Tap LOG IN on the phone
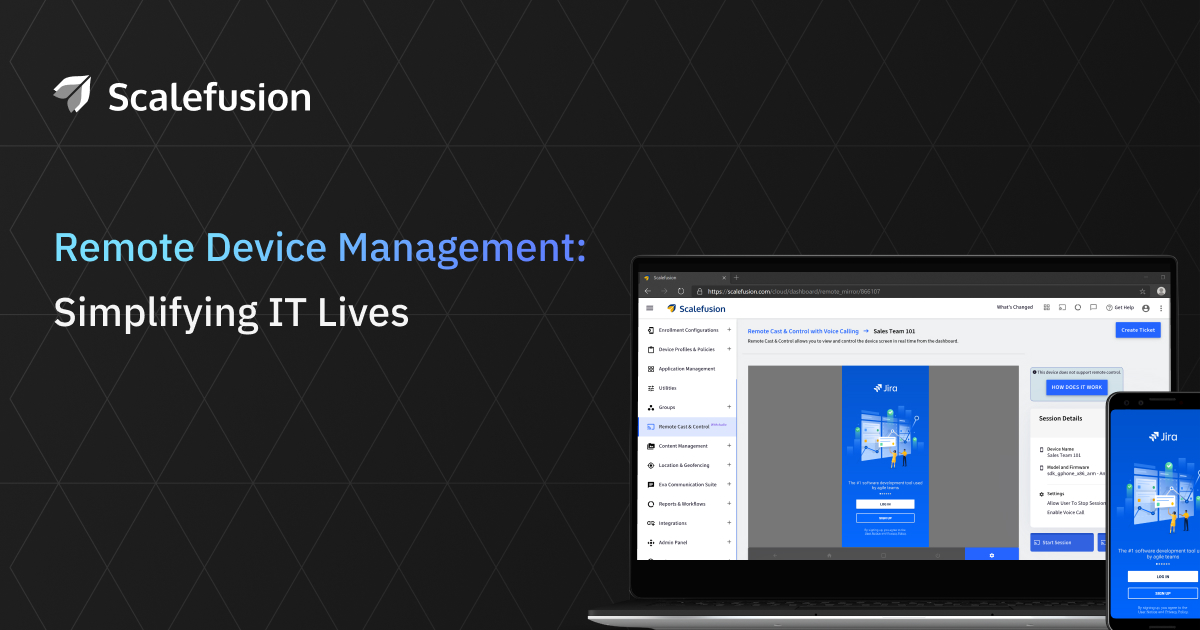The height and width of the screenshot is (630, 1200). click(1162, 577)
